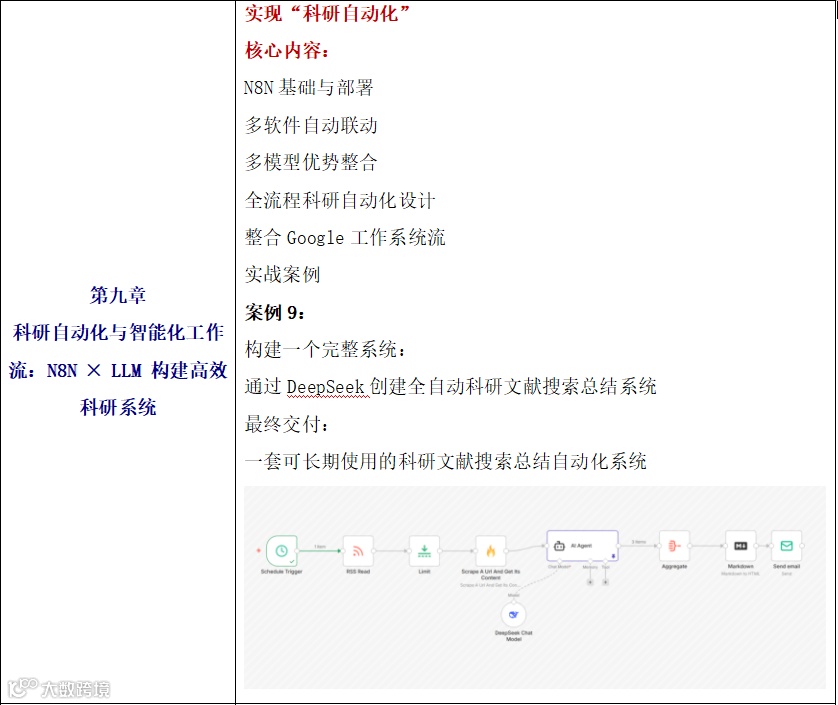Click the underlined word "DeepSeek"
Image resolution: width=838 pixels, height=705 pixels.
tap(325, 386)
